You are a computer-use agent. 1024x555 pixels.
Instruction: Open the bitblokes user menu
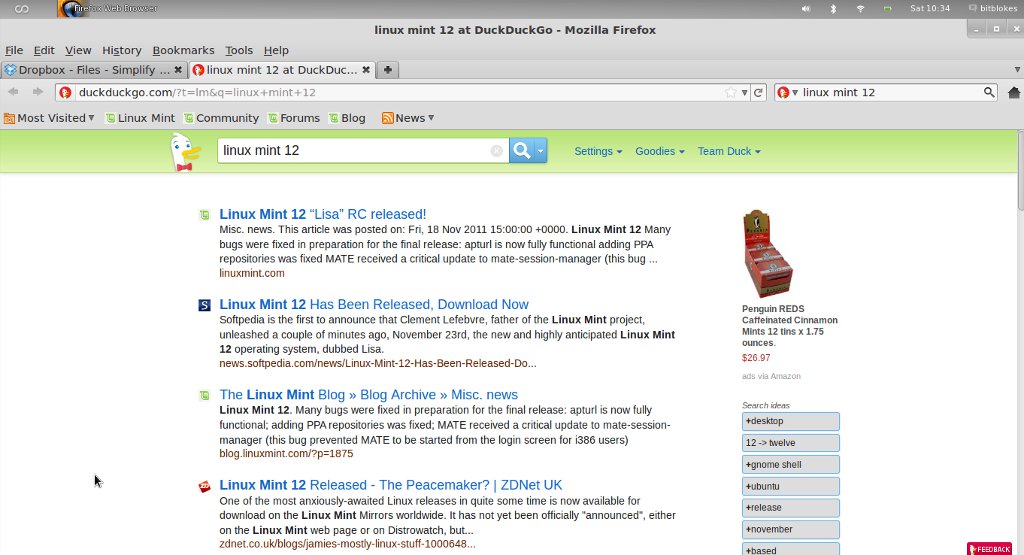click(993, 8)
